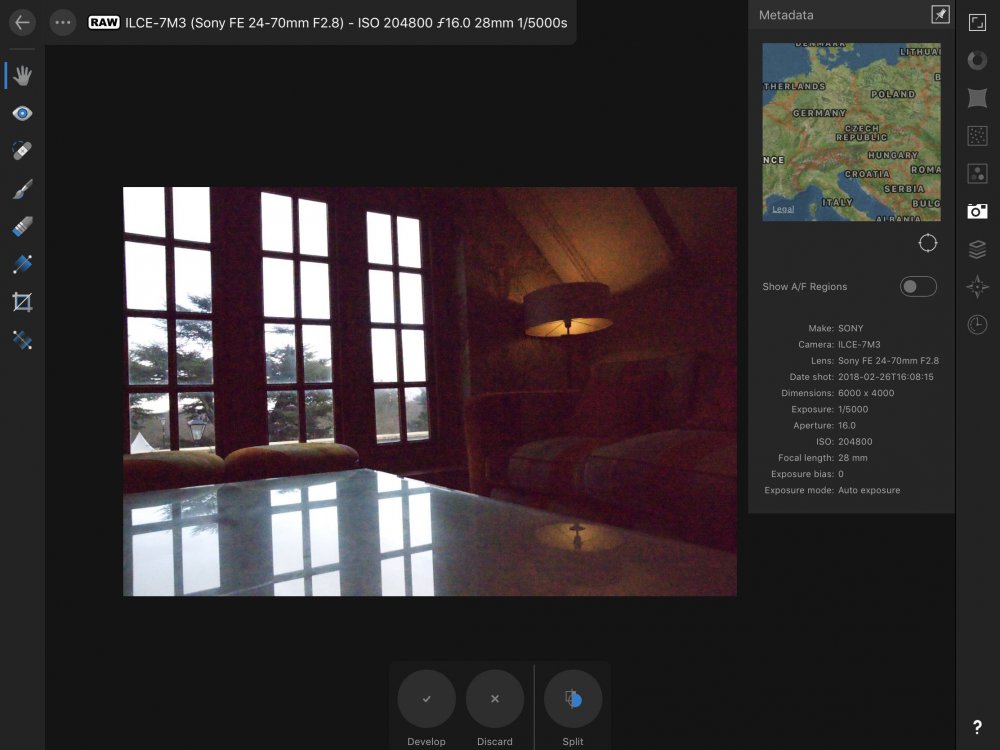Click the RAW badge in title
Viewport: 1000px width, 750px height.
(x=104, y=22)
